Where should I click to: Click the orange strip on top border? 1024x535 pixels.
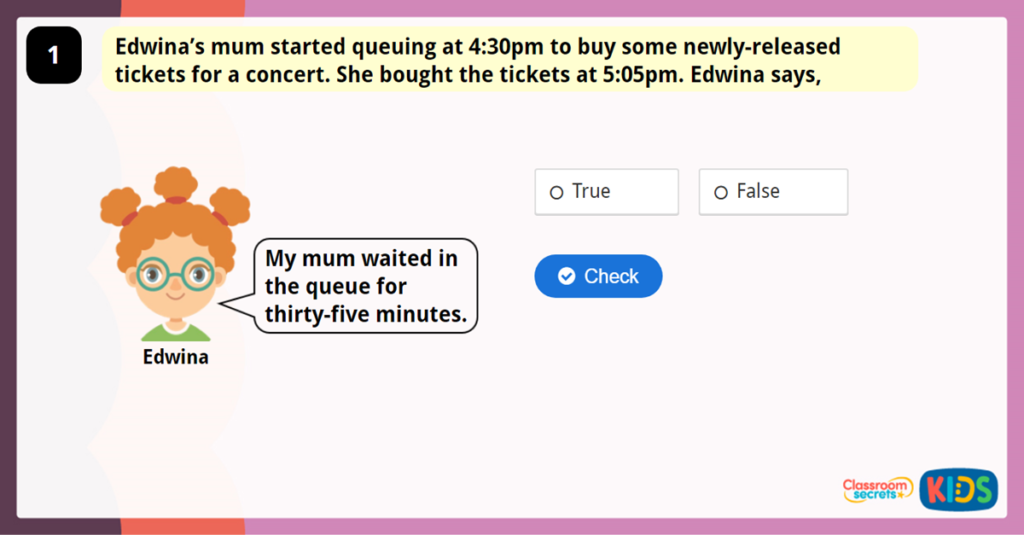182,8
